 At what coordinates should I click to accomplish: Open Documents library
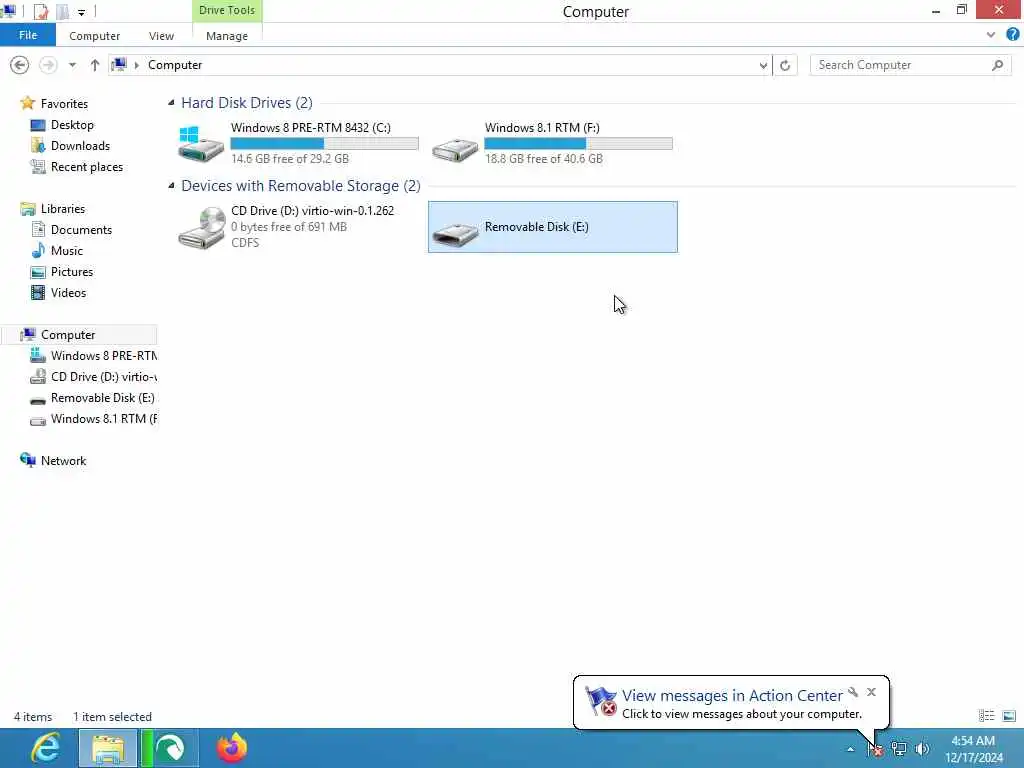pos(81,229)
